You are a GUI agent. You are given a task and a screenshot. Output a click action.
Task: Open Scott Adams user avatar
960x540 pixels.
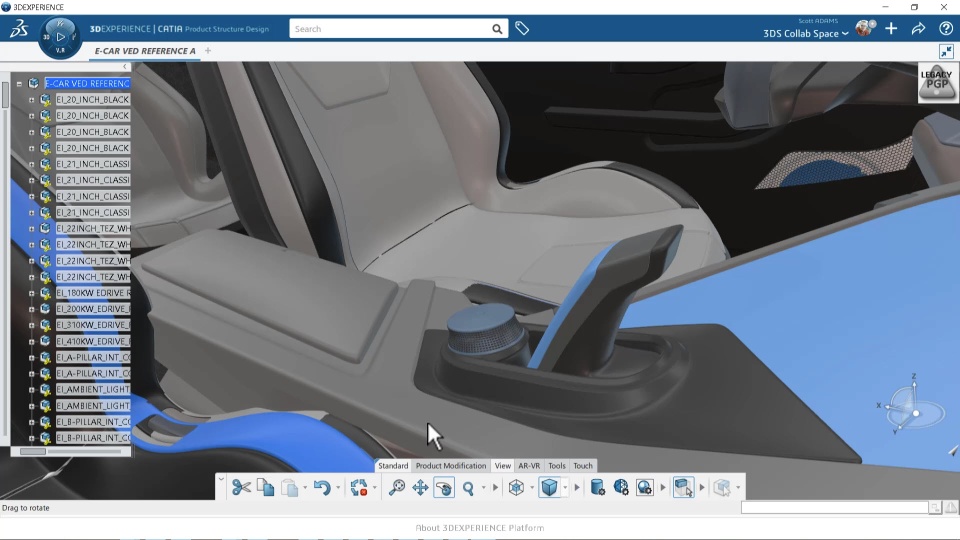pyautogui.click(x=865, y=28)
